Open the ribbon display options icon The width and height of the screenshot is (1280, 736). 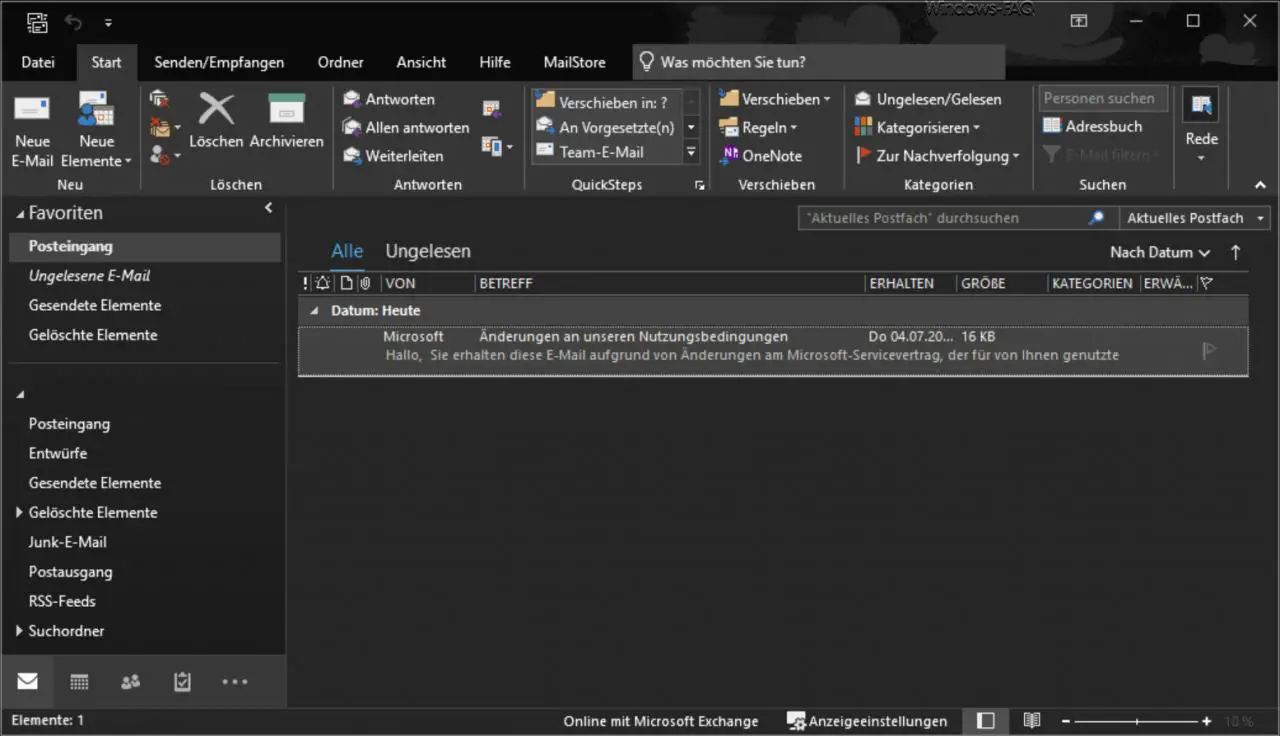point(1079,21)
